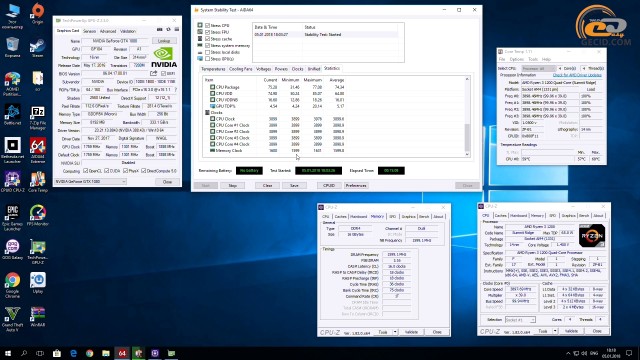Click the GPU name field in GPU-Z

coord(115,41)
